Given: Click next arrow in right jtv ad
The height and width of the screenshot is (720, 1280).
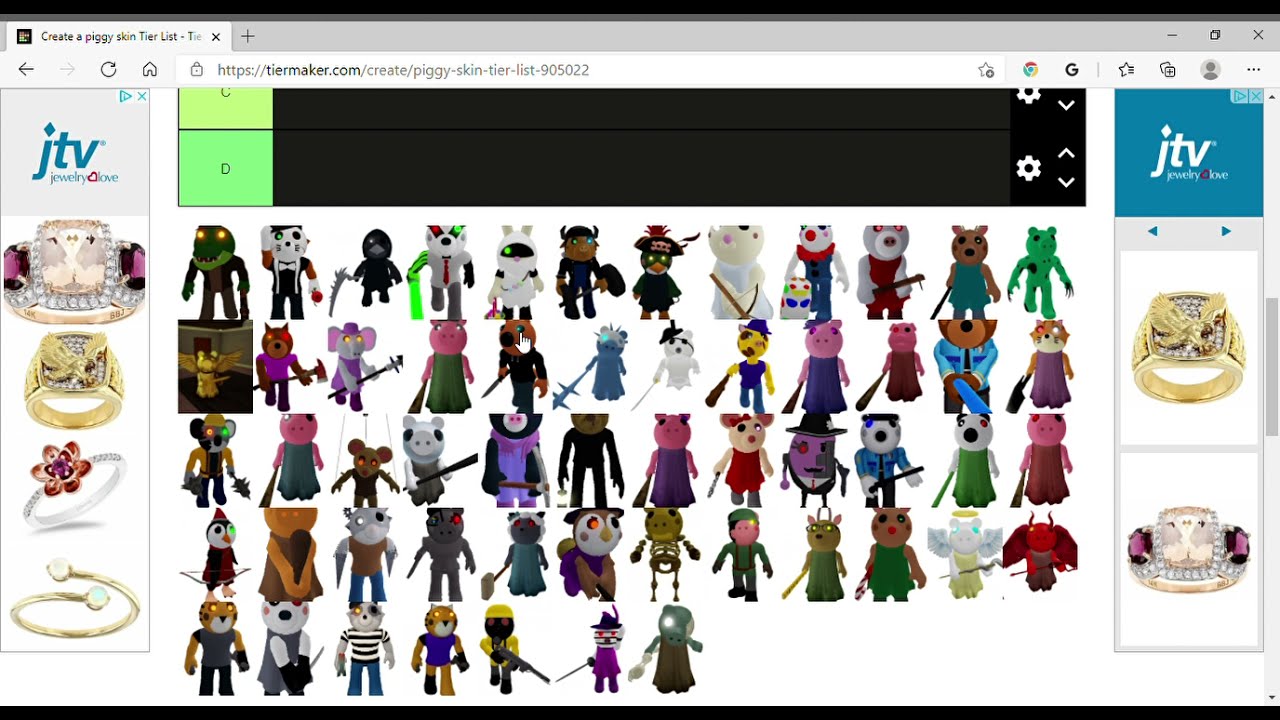Looking at the screenshot, I should (1226, 231).
